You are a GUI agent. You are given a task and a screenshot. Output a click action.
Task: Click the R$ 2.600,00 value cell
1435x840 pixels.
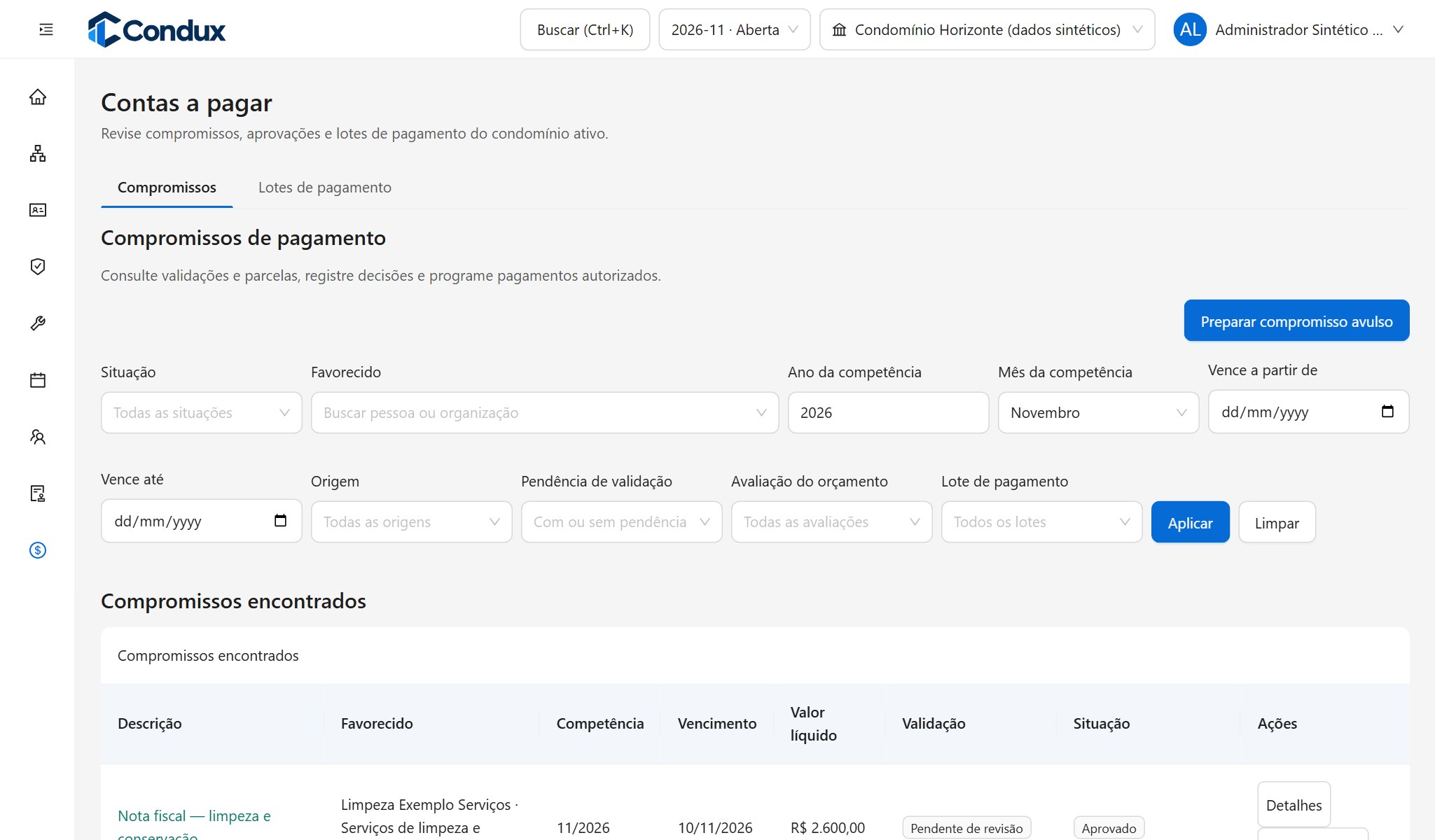(828, 828)
